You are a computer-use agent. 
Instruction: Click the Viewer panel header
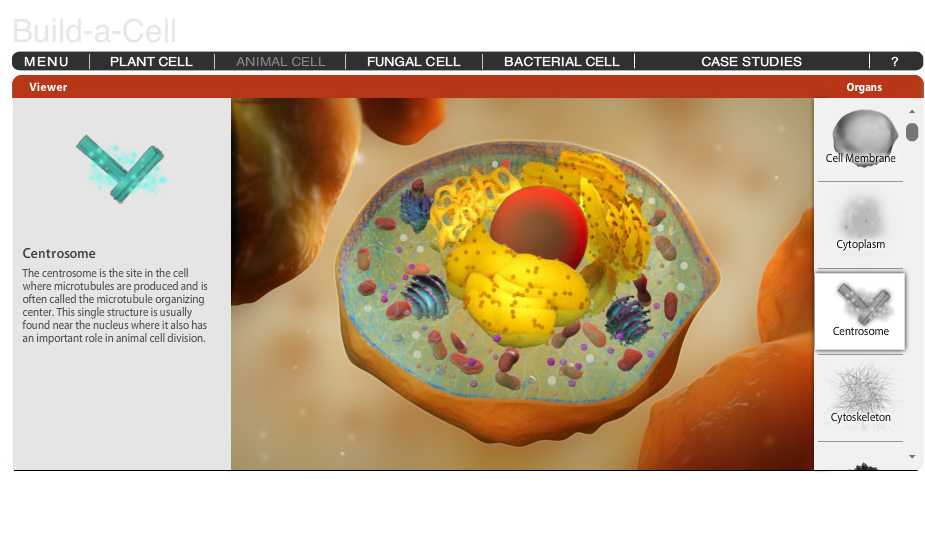(48, 87)
